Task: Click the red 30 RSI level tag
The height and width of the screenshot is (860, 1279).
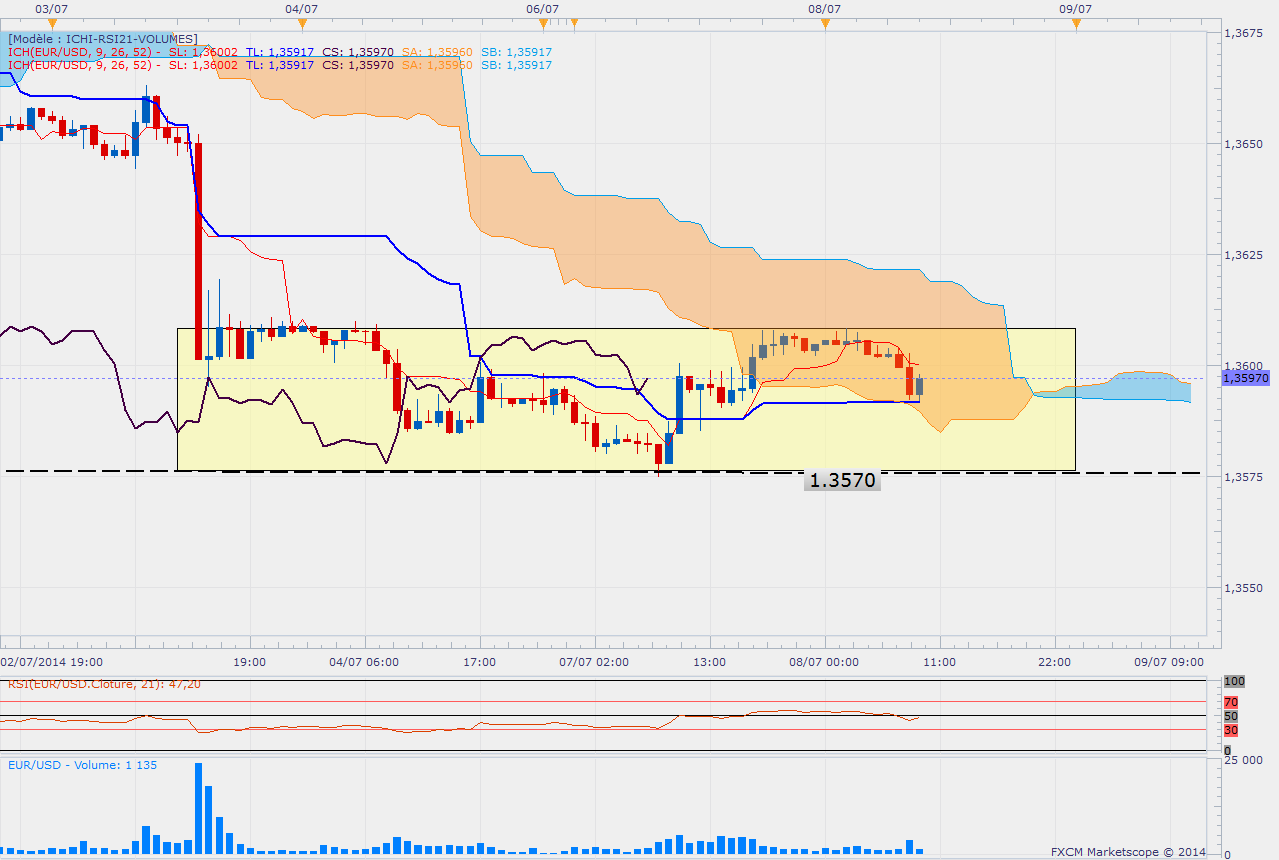Action: [x=1232, y=730]
